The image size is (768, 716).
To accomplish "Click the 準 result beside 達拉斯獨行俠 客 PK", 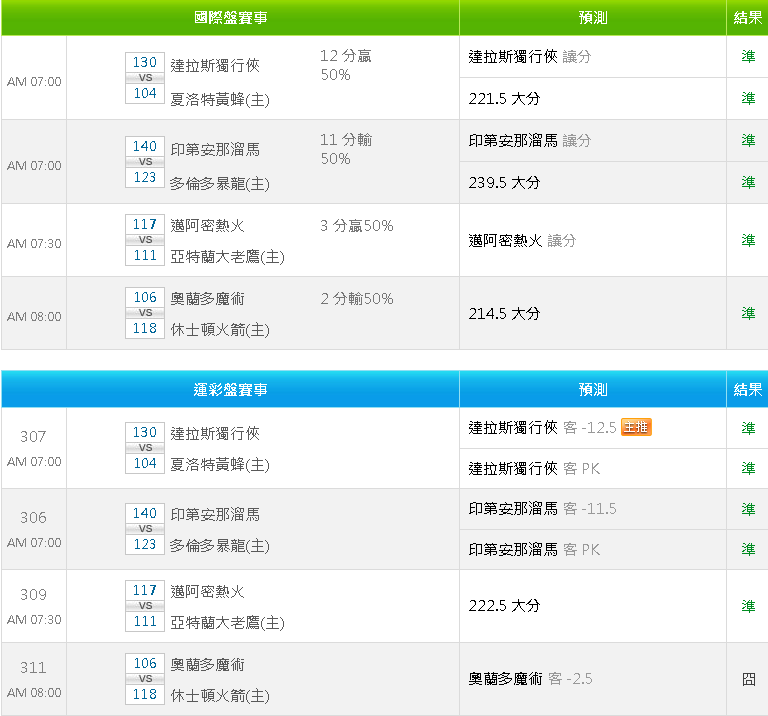I will [x=748, y=469].
